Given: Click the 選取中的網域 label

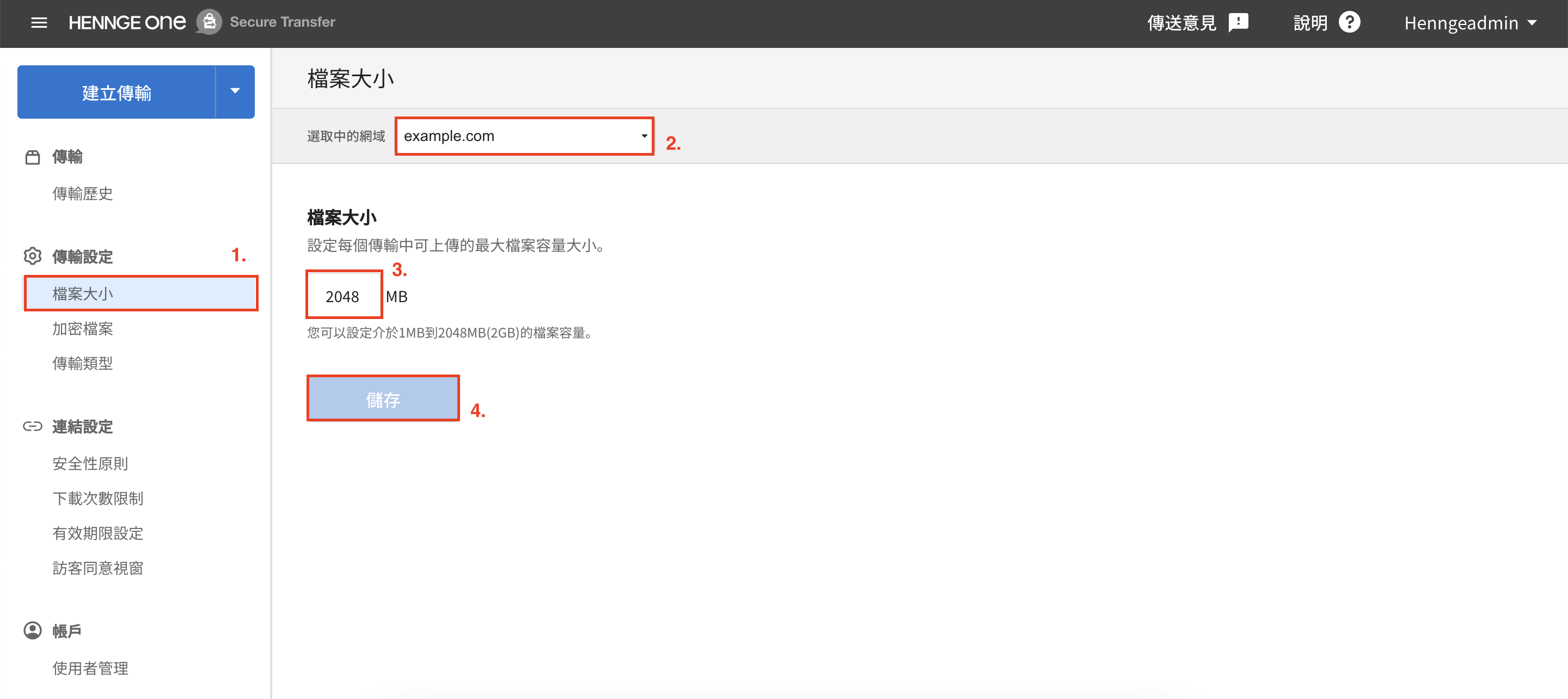Looking at the screenshot, I should pos(346,137).
